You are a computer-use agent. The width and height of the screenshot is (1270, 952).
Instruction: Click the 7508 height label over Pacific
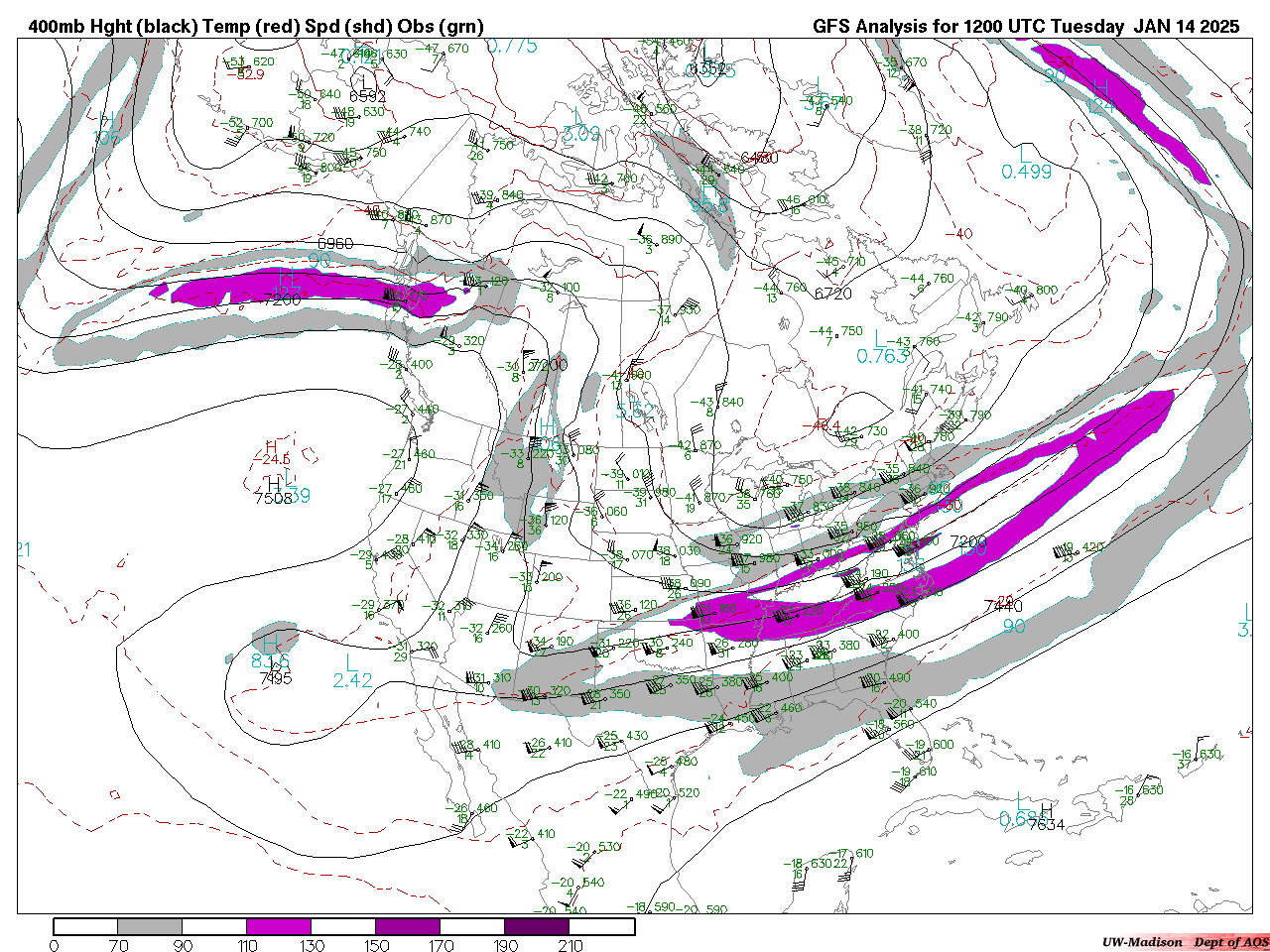click(x=274, y=498)
